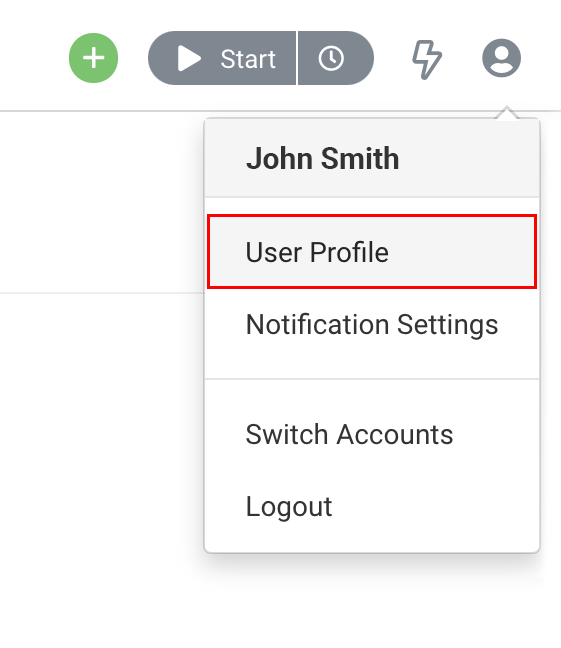This screenshot has width=561, height=648.
Task: Add new item with green circle button
Action: tap(93, 58)
